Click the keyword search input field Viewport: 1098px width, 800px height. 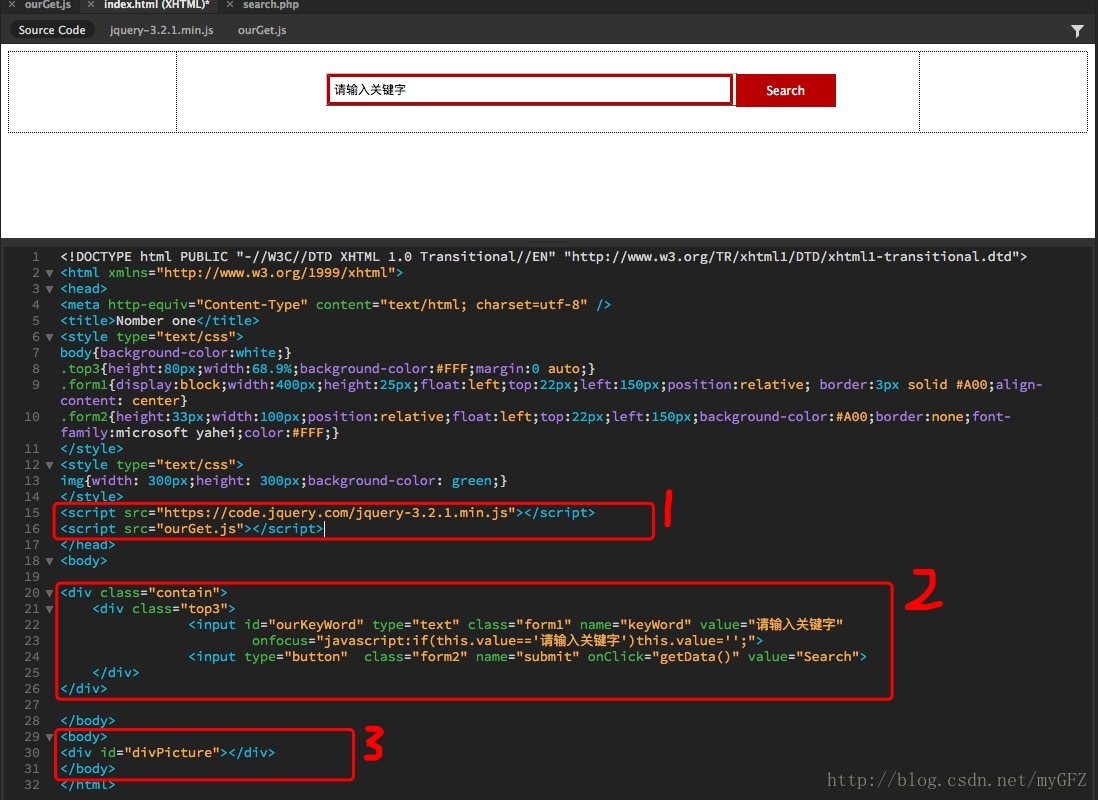click(x=530, y=90)
